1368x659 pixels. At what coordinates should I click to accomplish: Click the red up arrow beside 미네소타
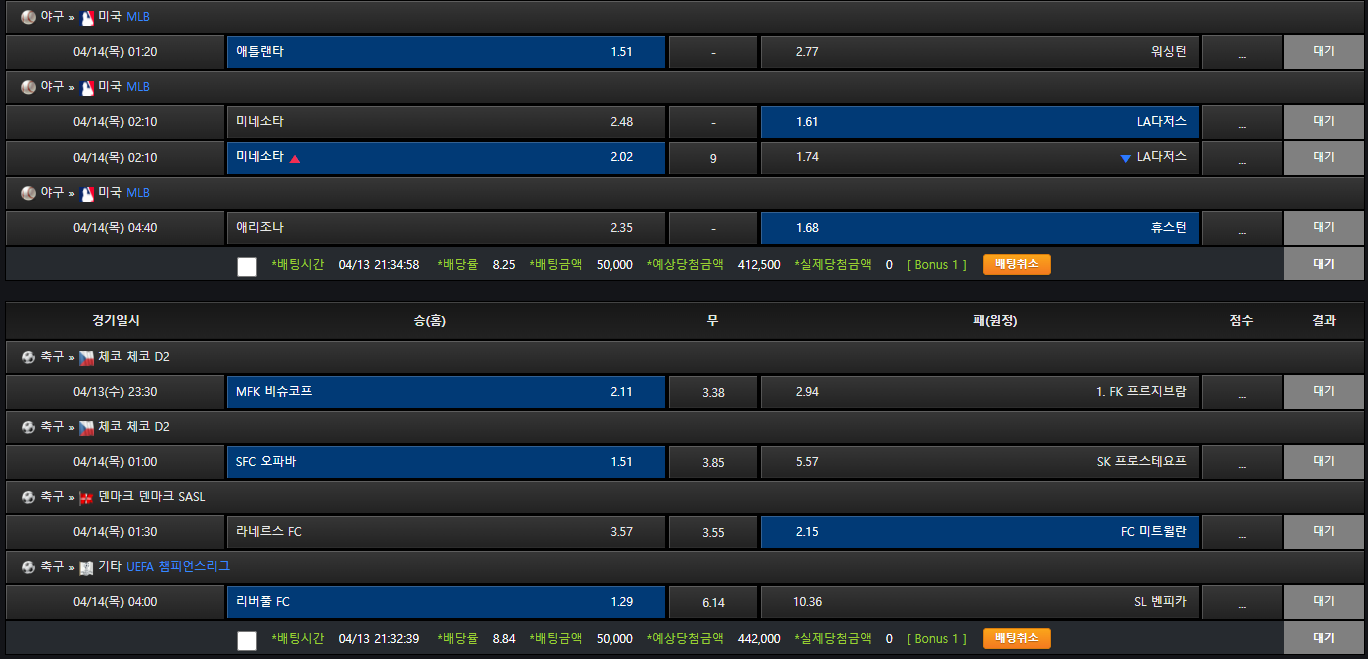[x=295, y=158]
